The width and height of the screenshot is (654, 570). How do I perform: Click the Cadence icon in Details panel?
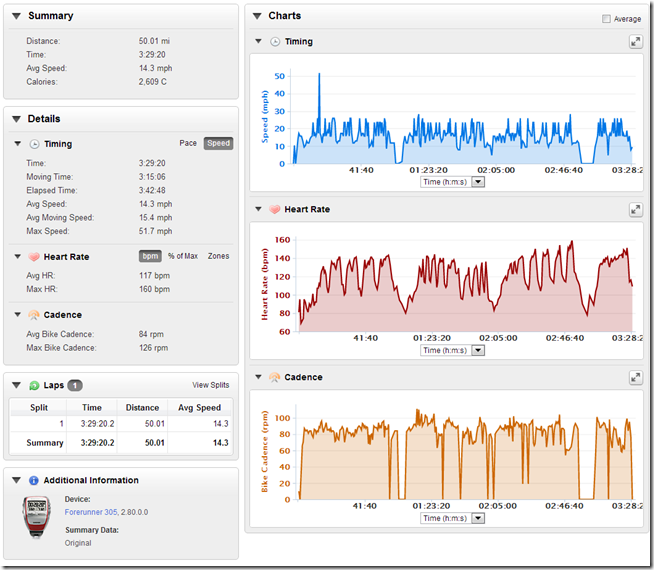click(34, 315)
